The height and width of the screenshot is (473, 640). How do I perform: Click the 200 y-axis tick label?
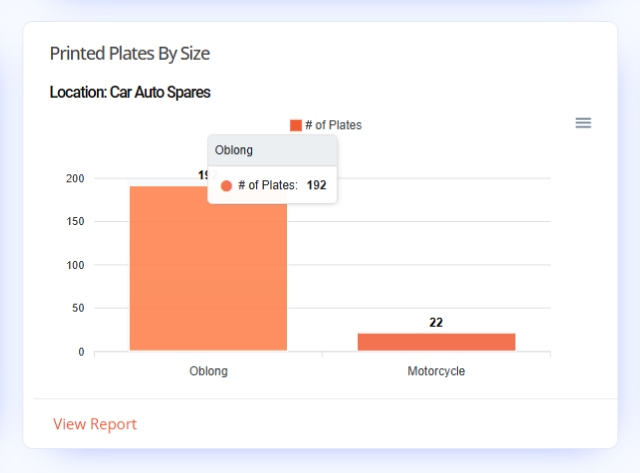[x=75, y=178]
